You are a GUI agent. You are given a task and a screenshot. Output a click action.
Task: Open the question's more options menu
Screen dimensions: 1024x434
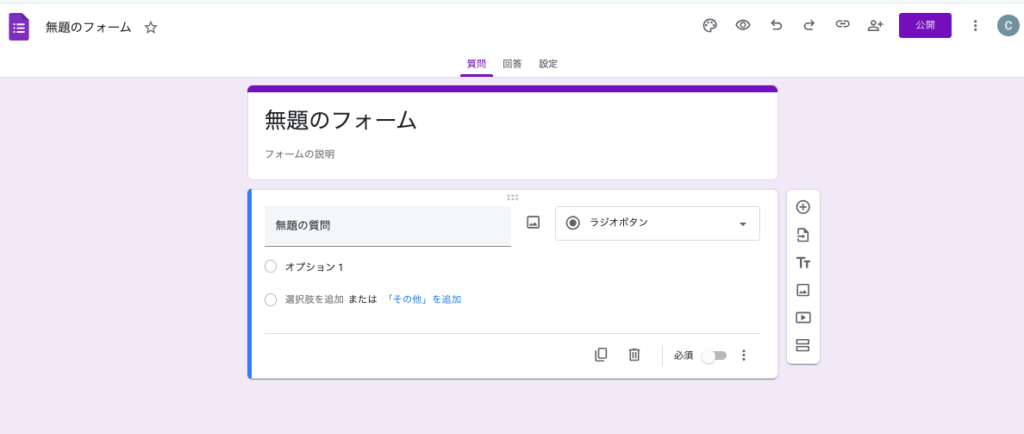743,355
